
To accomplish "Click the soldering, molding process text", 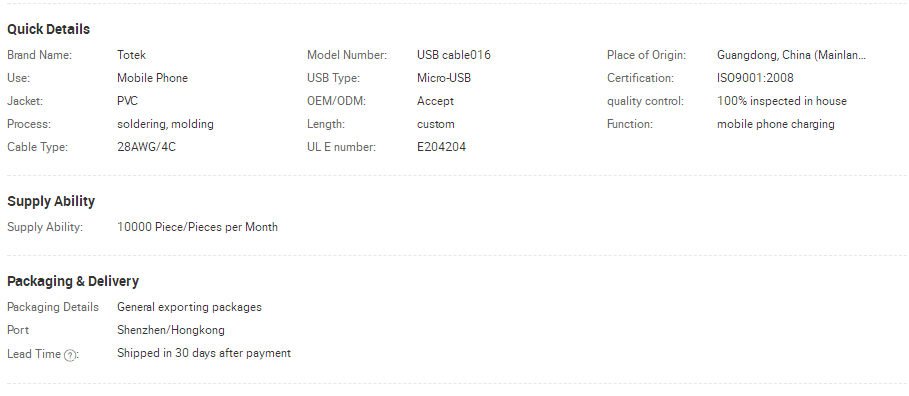I will (165, 124).
